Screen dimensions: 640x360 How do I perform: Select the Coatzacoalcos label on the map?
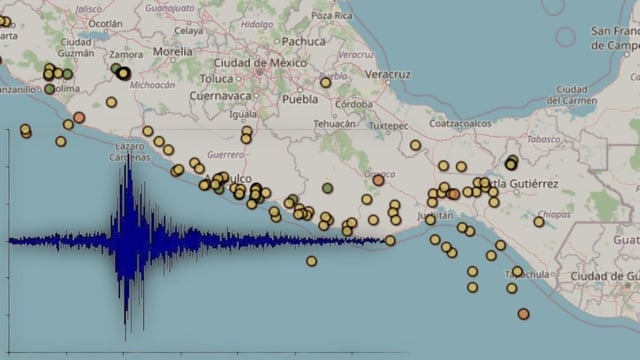460,124
